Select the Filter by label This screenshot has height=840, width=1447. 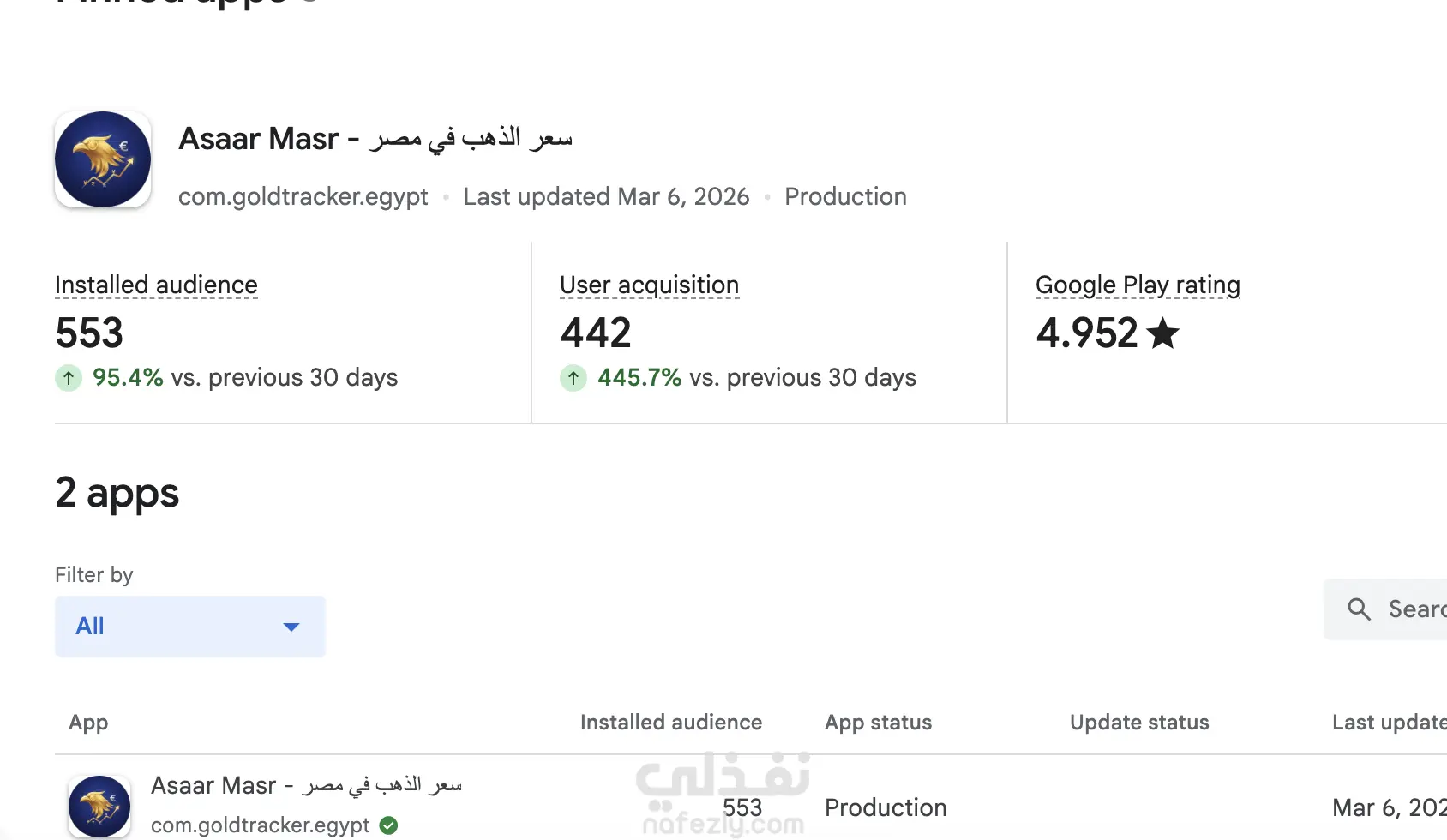point(94,574)
